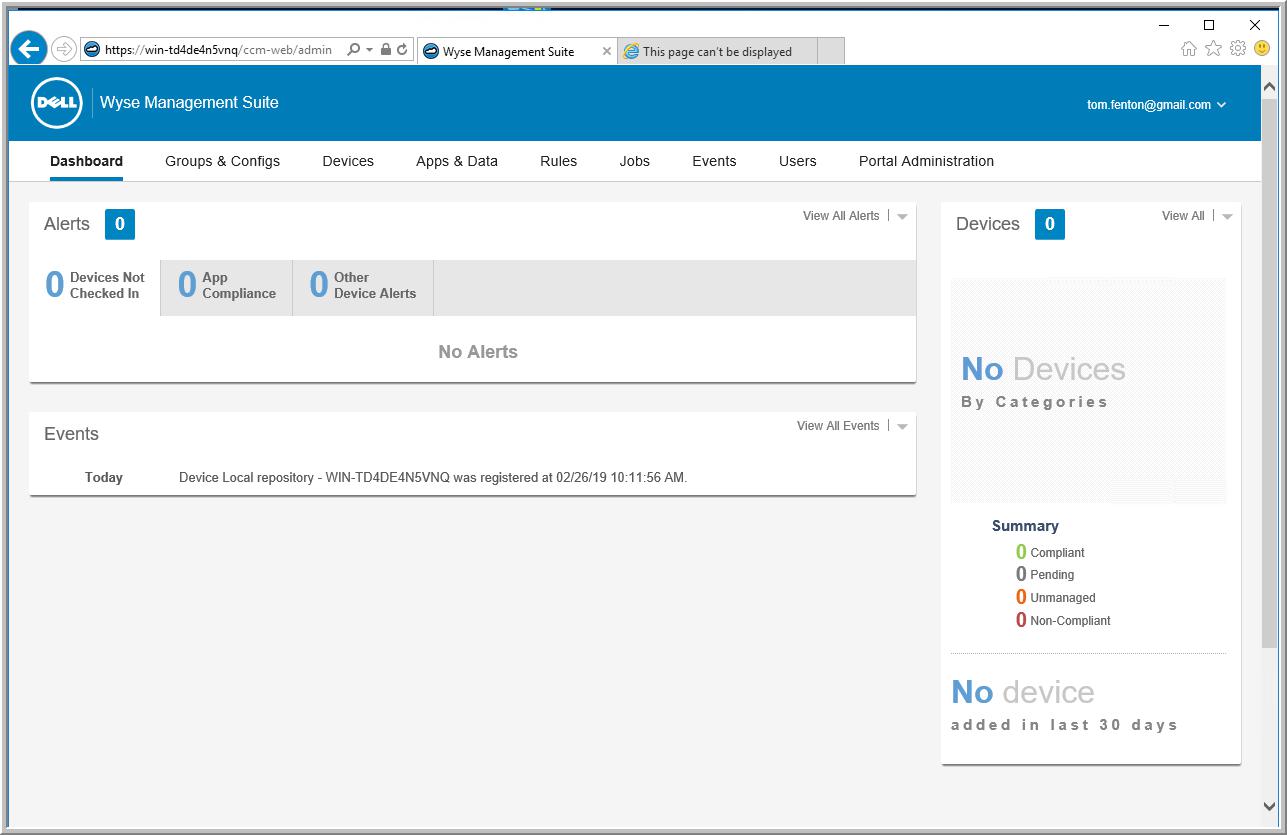Click the No Devices By Categories chart area
Viewport: 1287px width, 835px height.
1088,390
